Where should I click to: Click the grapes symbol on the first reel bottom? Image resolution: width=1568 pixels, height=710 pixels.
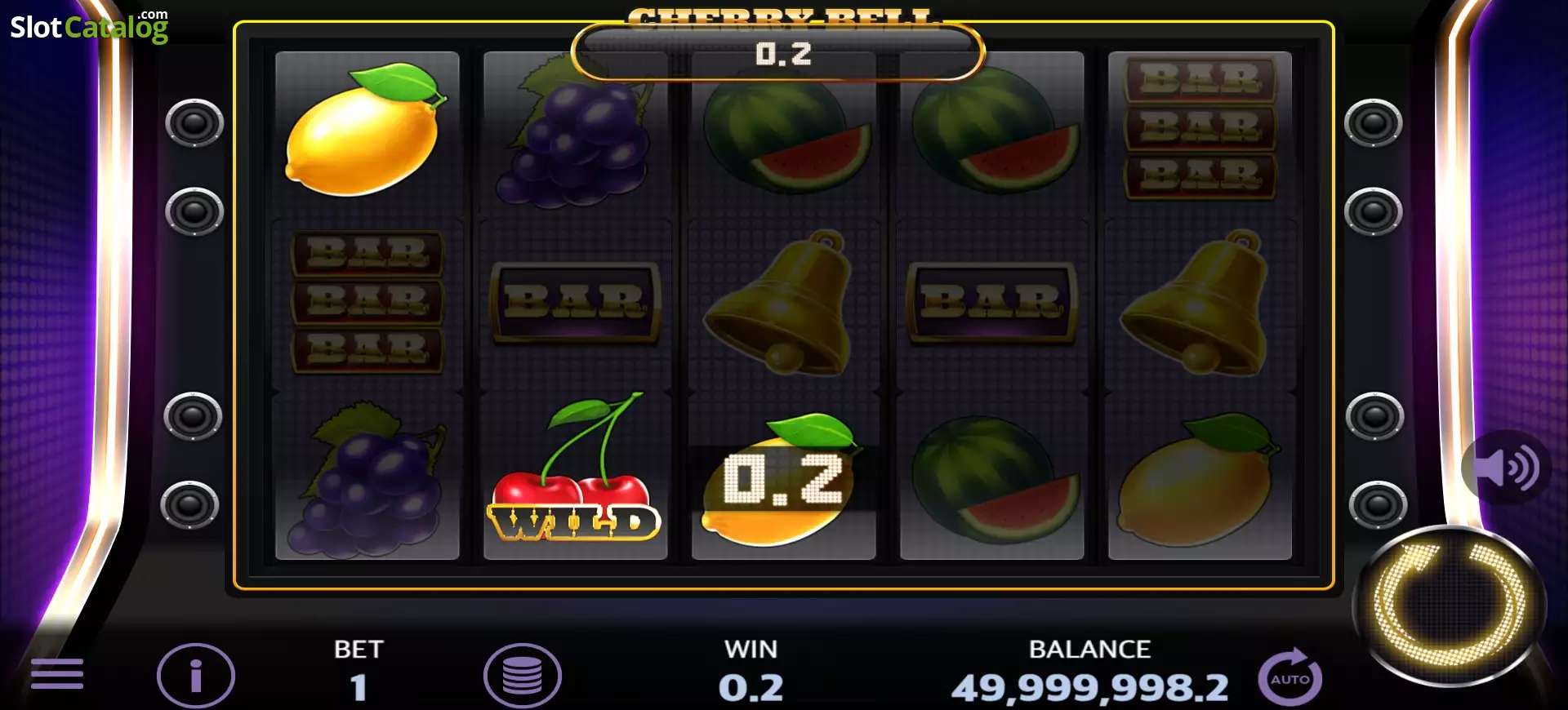click(367, 477)
